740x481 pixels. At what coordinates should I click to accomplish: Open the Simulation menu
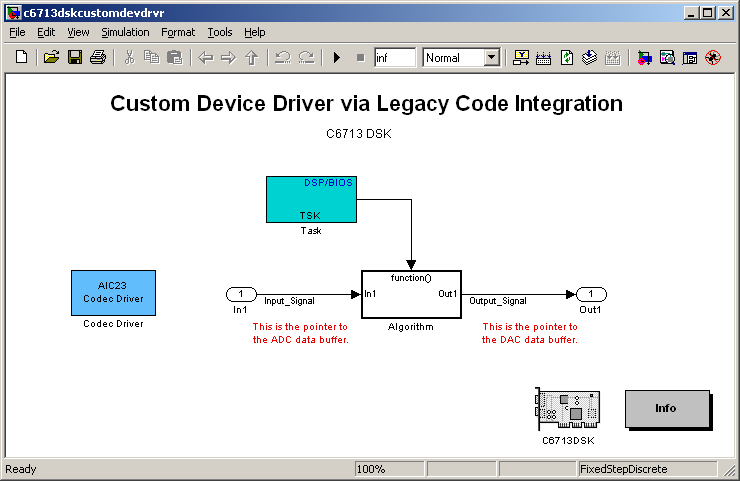click(125, 32)
